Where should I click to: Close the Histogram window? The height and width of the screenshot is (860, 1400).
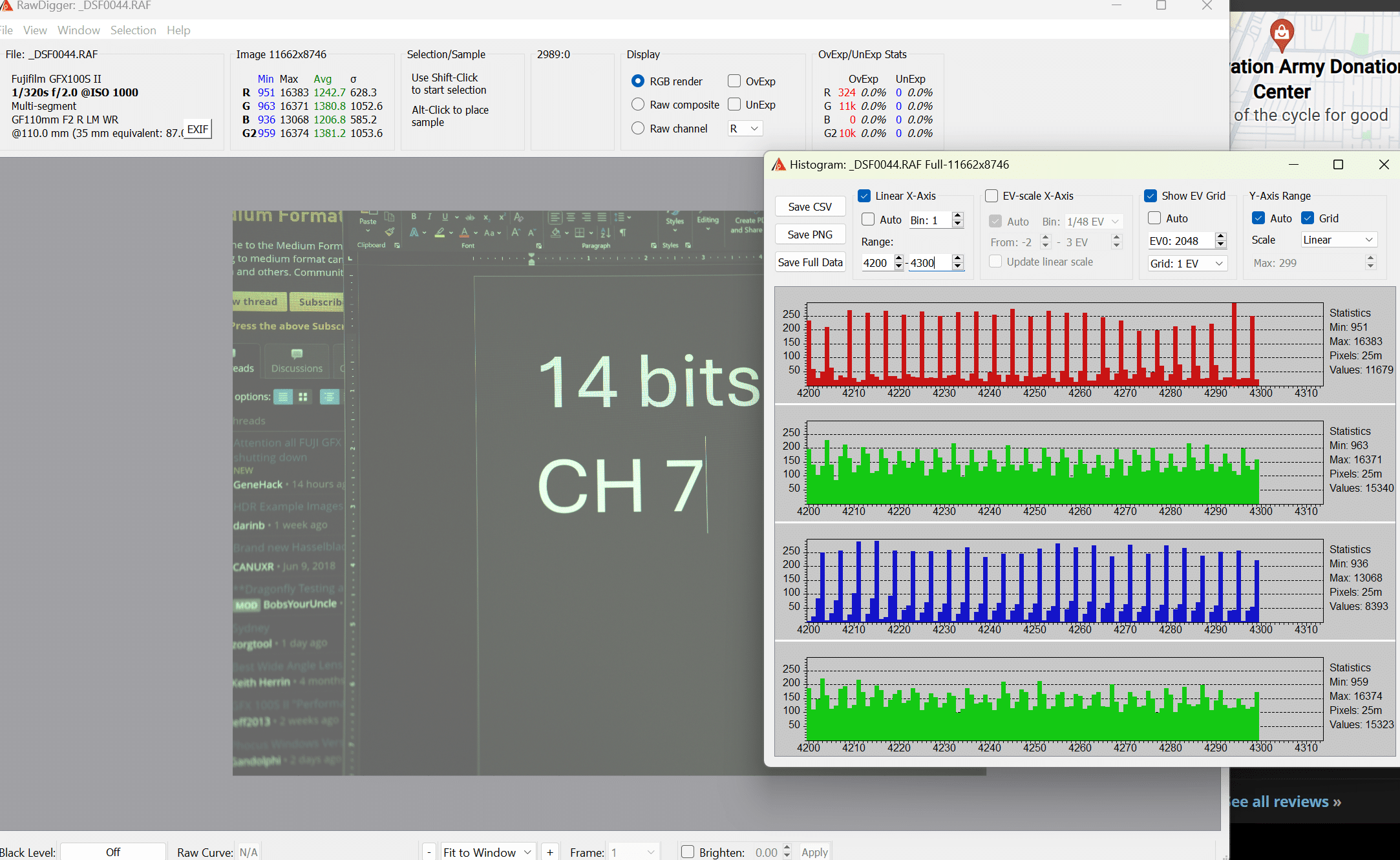coord(1384,165)
